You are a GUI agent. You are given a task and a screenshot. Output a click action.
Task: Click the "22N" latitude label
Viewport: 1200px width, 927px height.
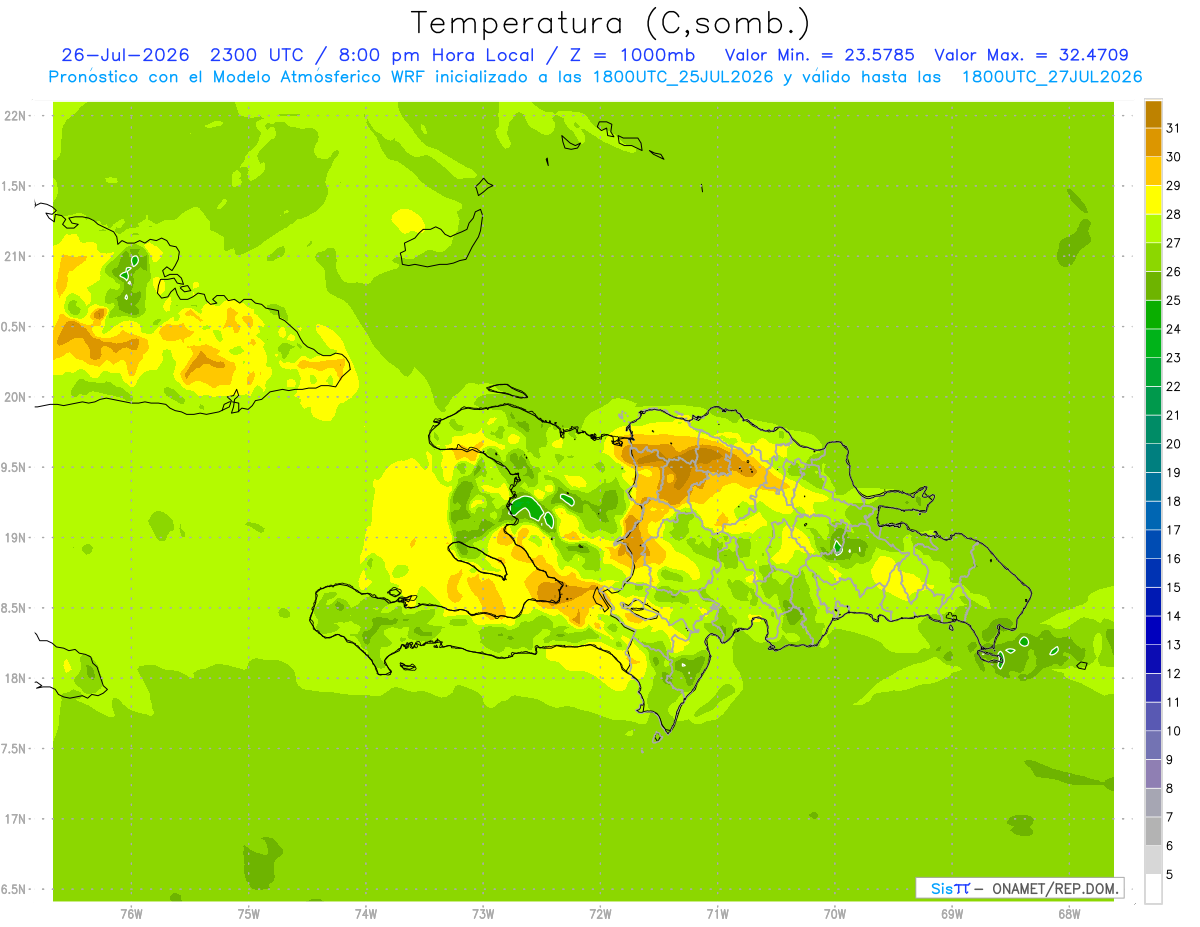click(x=15, y=115)
